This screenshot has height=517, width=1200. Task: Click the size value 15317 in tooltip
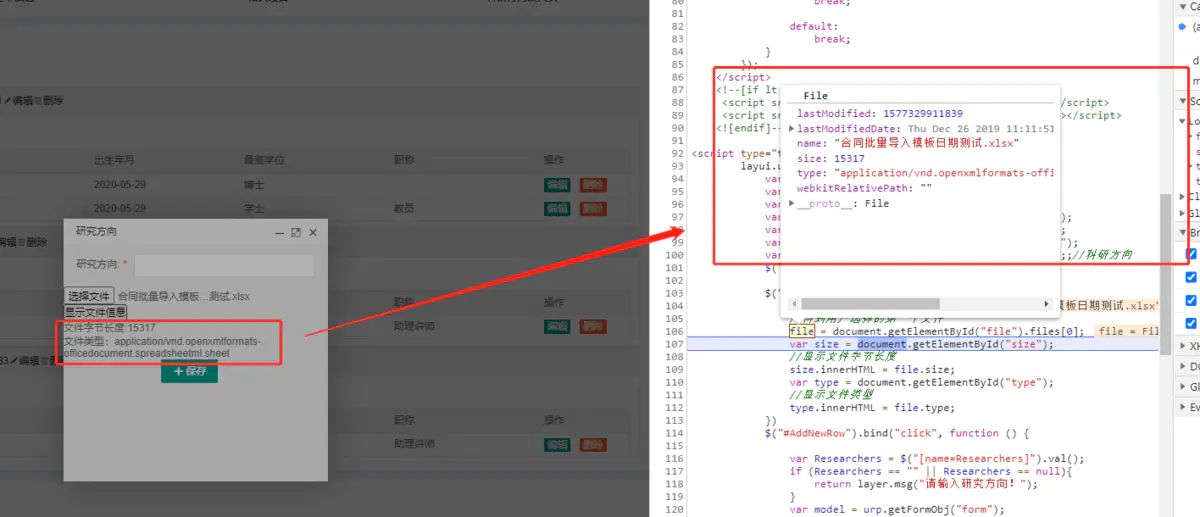(x=848, y=158)
